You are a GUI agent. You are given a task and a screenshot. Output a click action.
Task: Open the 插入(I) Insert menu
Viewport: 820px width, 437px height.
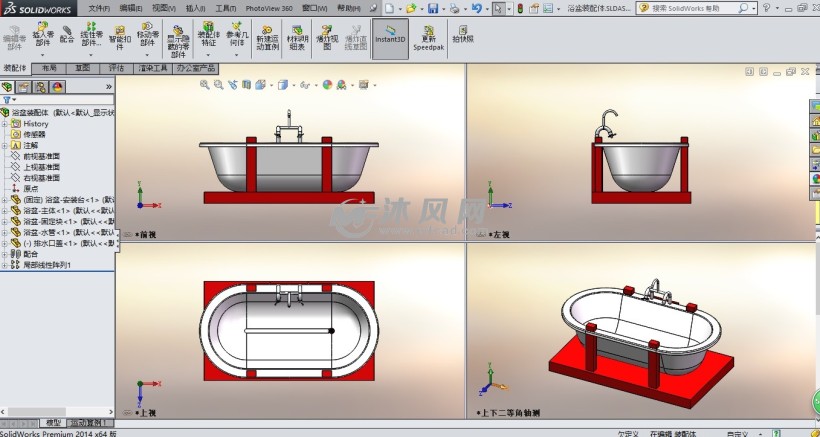click(195, 8)
